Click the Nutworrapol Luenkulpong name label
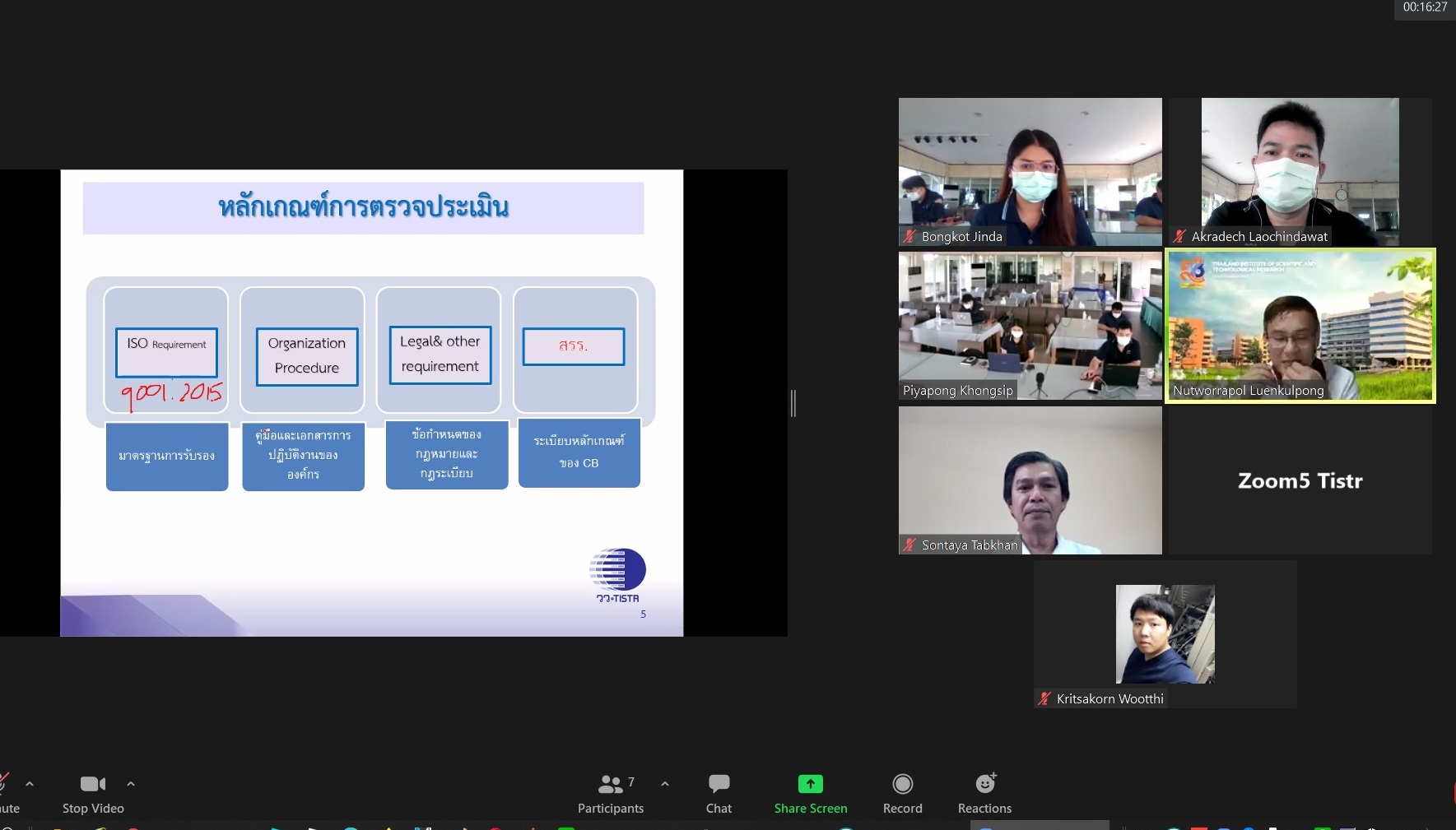 1249,391
